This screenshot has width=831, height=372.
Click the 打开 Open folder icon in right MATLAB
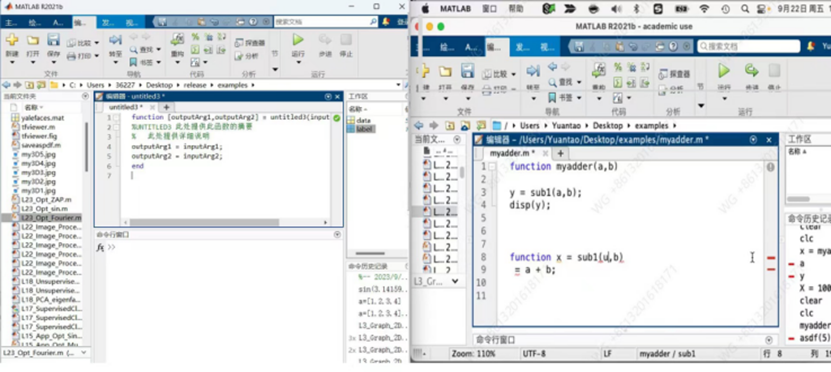445,71
